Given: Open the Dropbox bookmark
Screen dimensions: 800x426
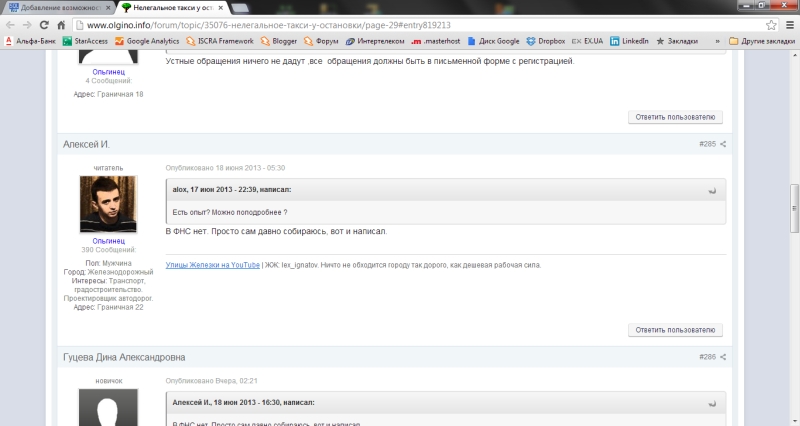Looking at the screenshot, I should tap(545, 41).
